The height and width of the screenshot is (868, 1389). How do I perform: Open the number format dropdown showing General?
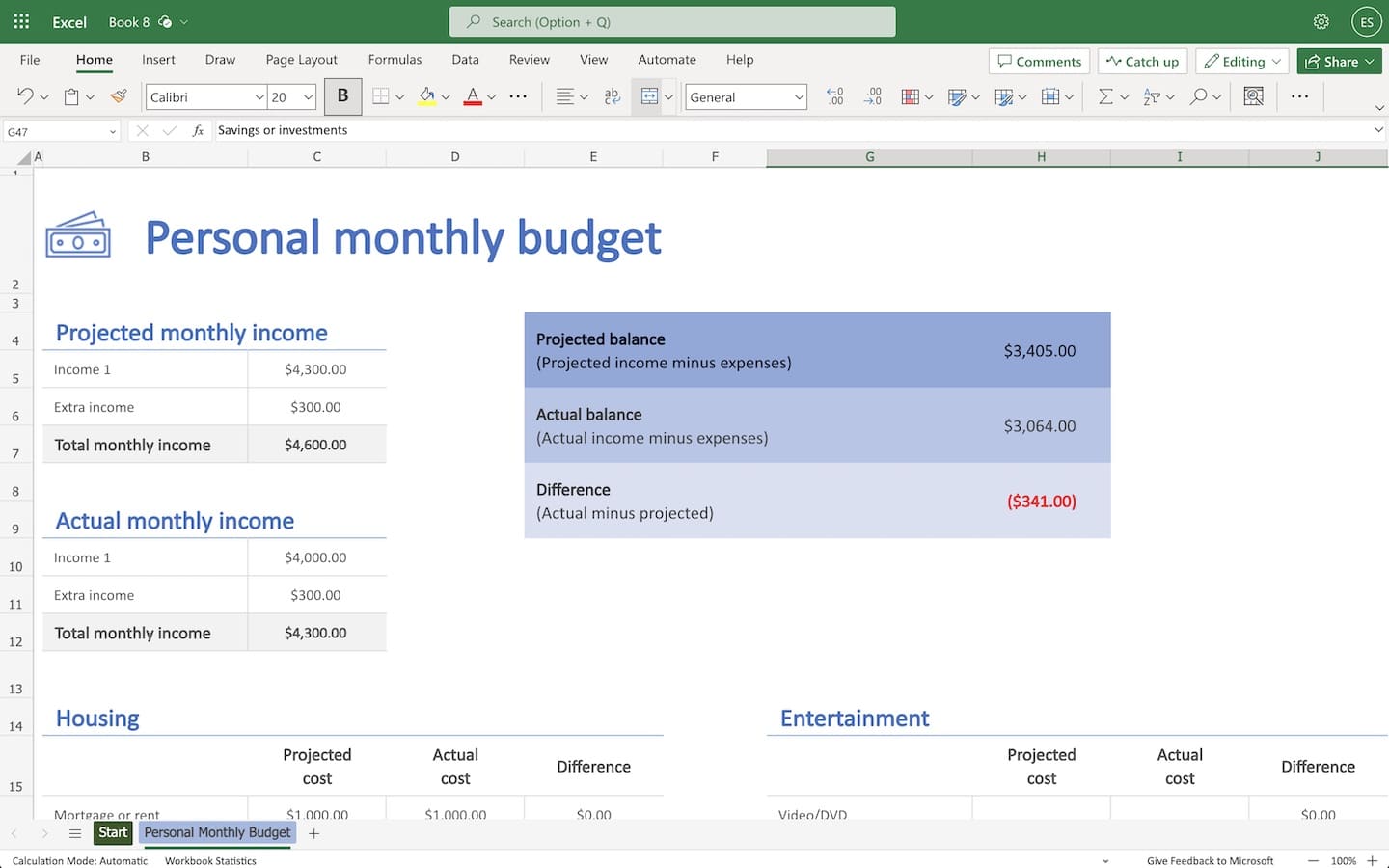pyautogui.click(x=745, y=96)
